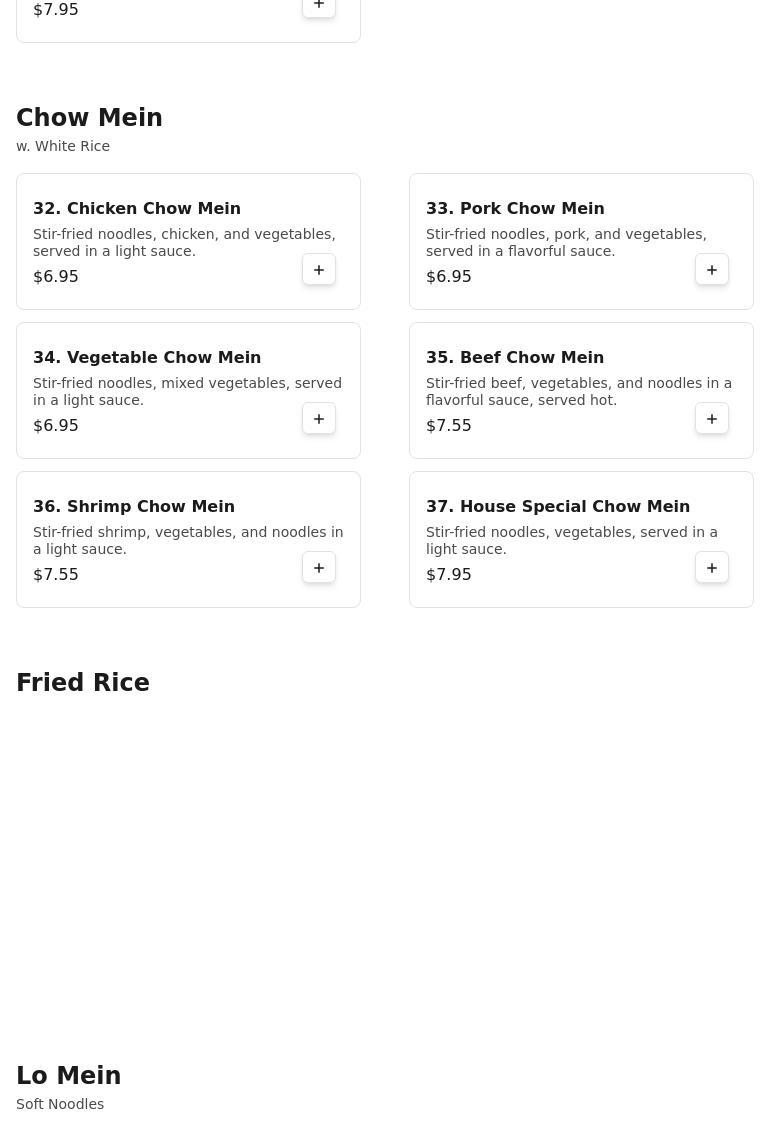Open 32. Chicken Chow Mein title
Image resolution: width=770 pixels, height=1128 pixels.
pyautogui.click(x=137, y=208)
